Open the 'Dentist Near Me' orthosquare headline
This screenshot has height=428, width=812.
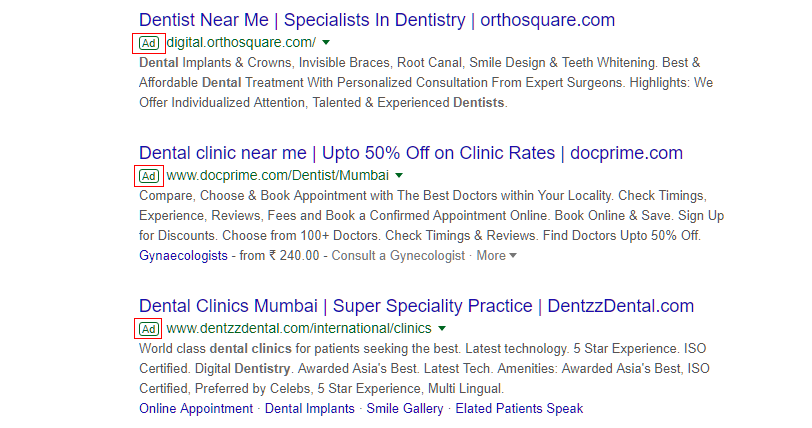coord(377,19)
